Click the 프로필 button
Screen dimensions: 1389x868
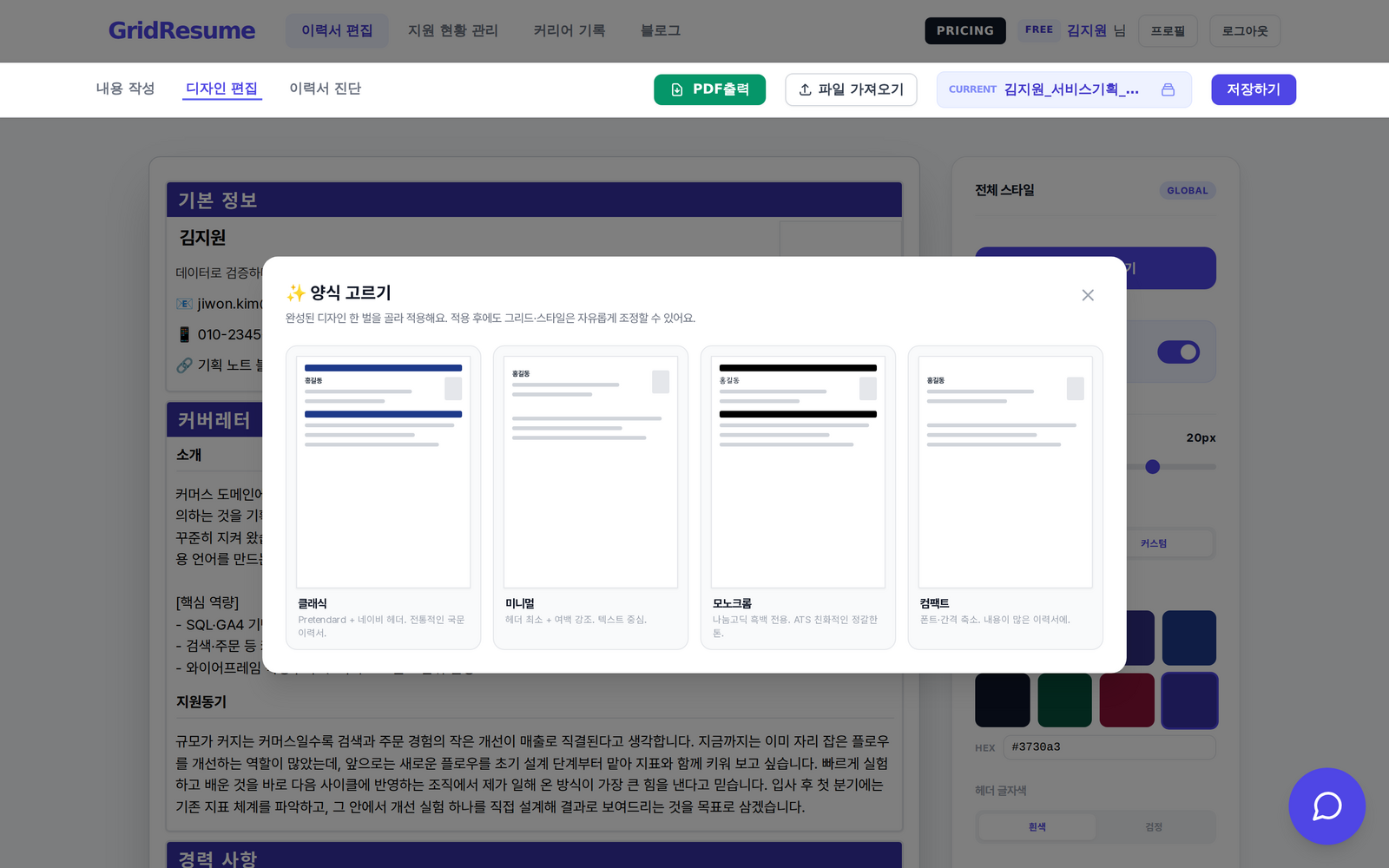[x=1168, y=30]
